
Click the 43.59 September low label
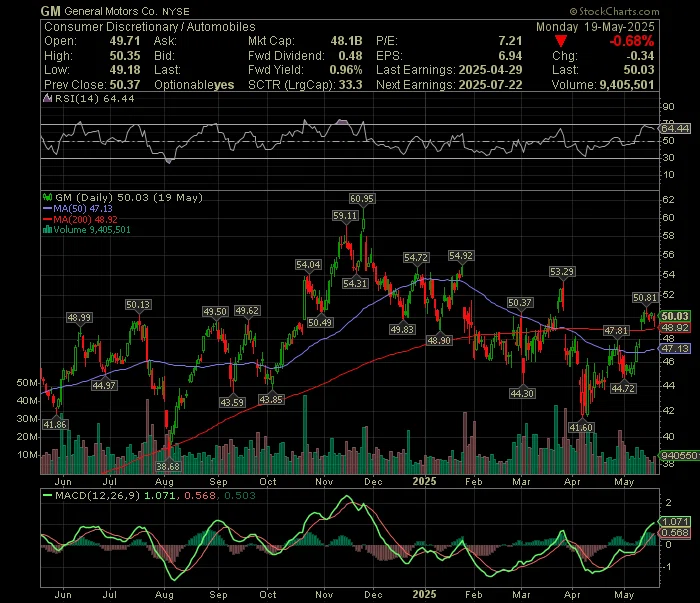click(232, 402)
